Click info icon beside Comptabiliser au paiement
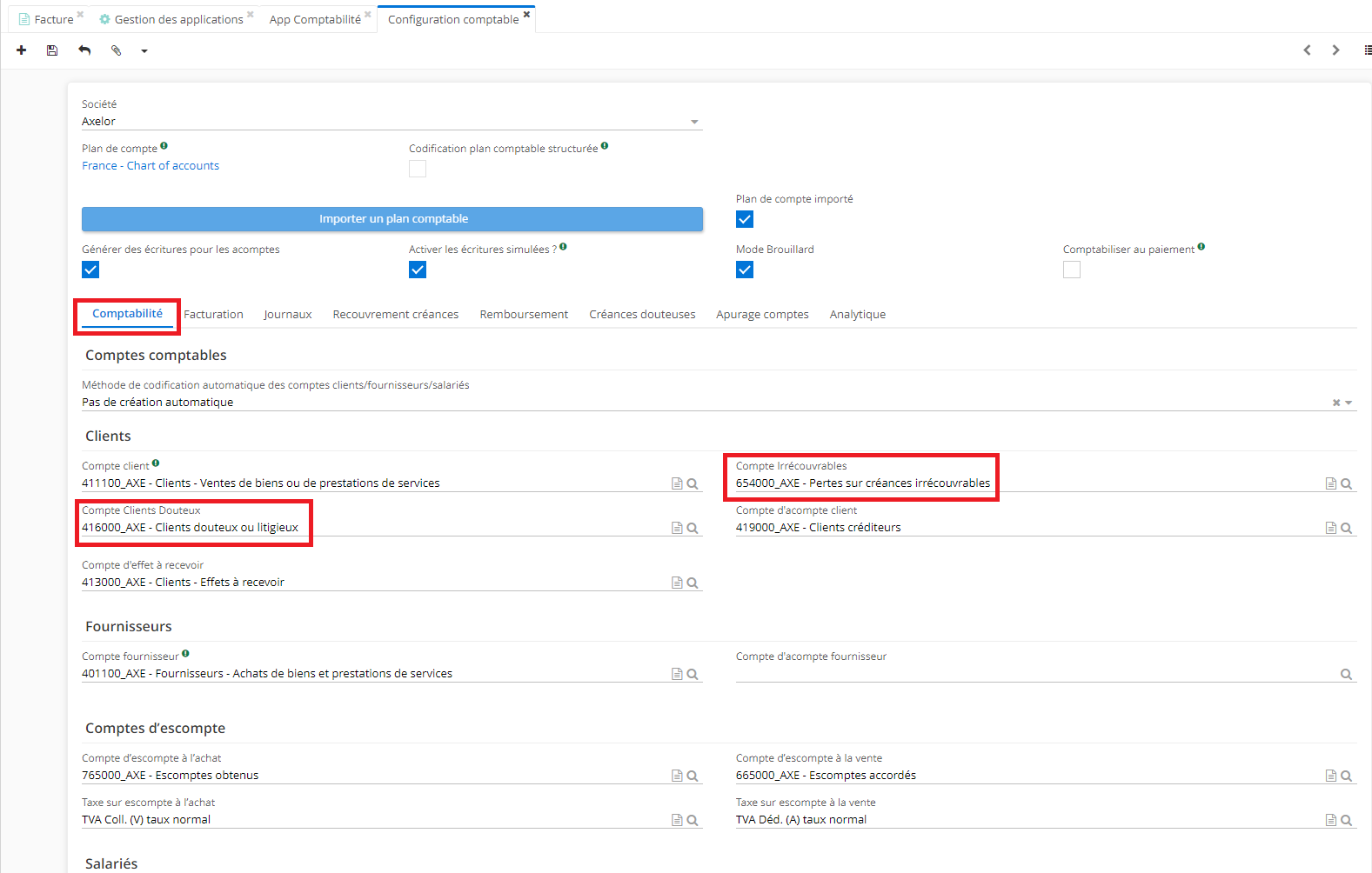The height and width of the screenshot is (873, 1372). (1201, 247)
